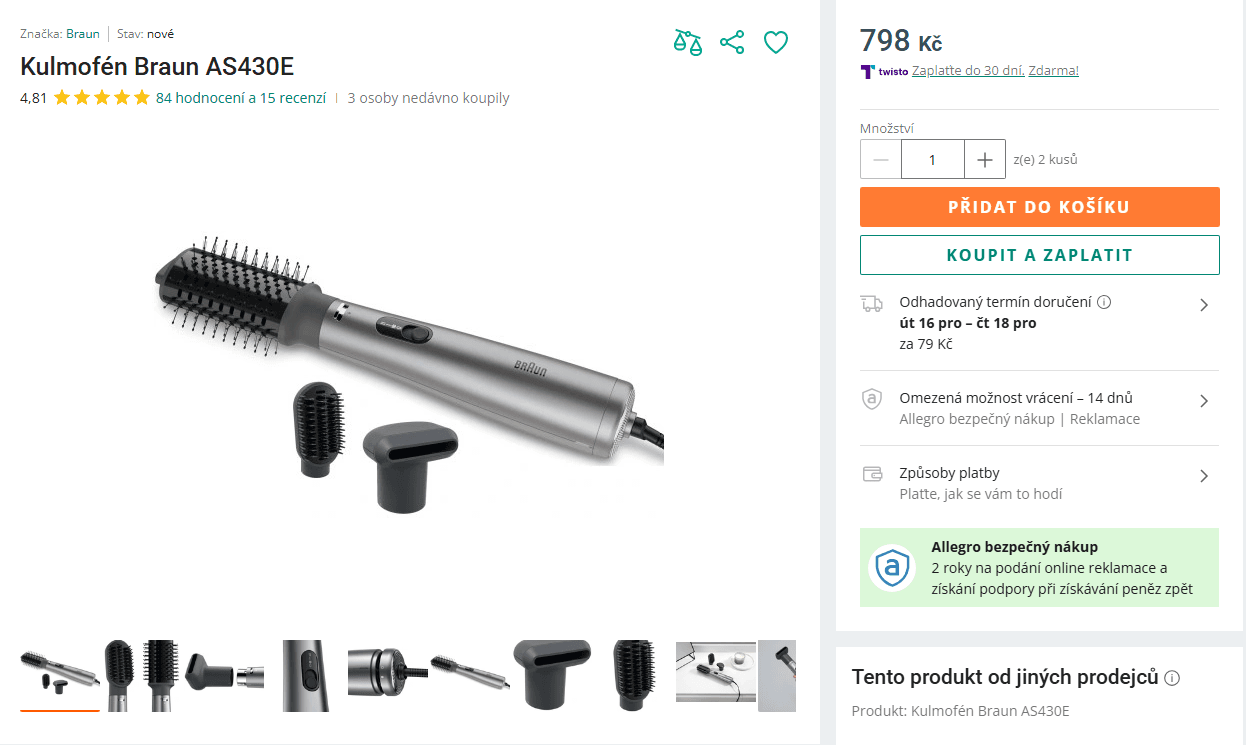This screenshot has height=745, width=1246.
Task: Open the 84 ratings and 15 reviews link
Action: [x=241, y=98]
